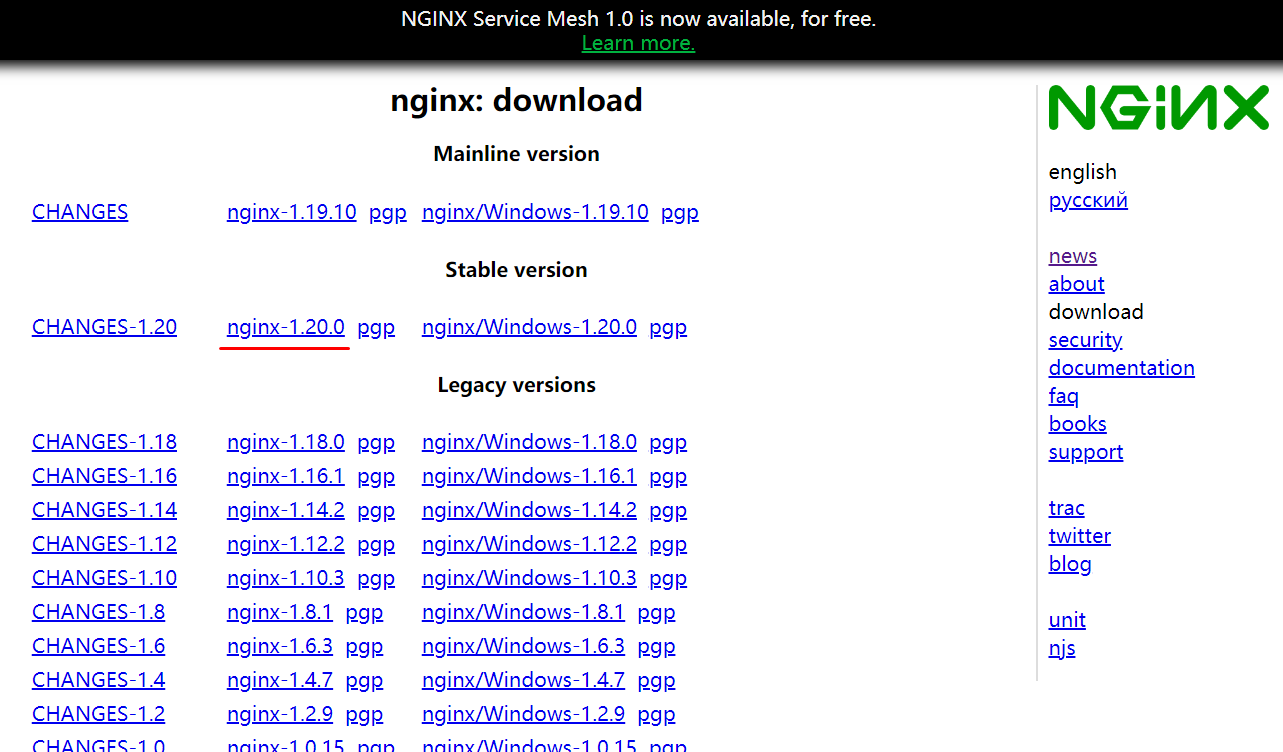Click the NGINX logo

[1158, 108]
